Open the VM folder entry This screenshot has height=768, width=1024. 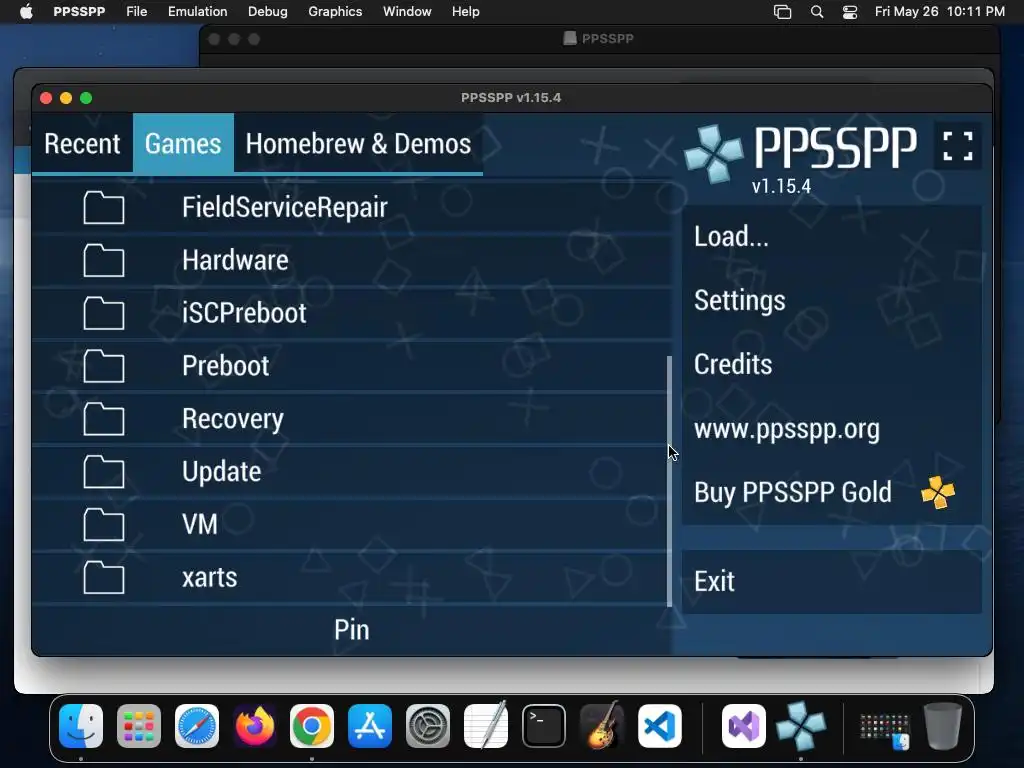(x=351, y=525)
